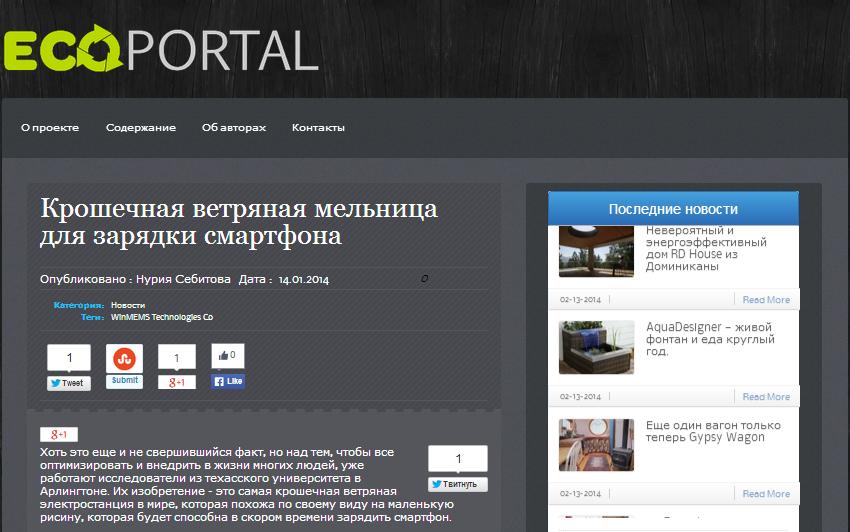
Task: Click Read More under RD House news
Action: 765,300
